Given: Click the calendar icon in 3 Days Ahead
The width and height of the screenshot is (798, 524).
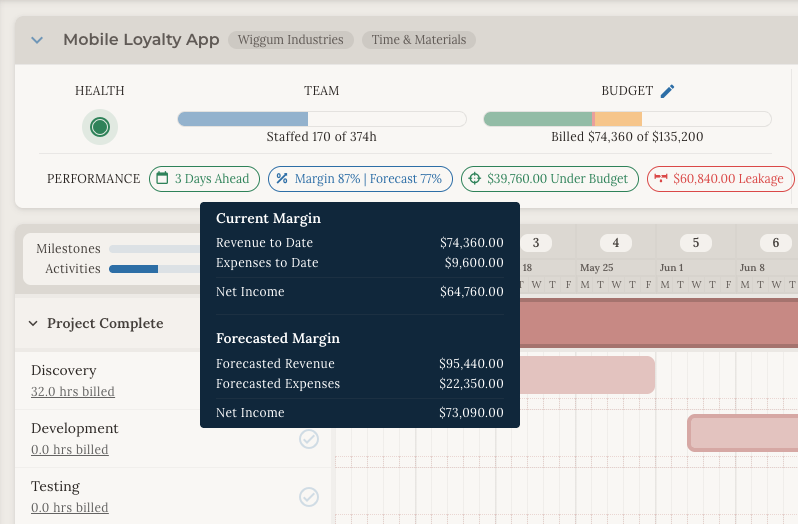Looking at the screenshot, I should (x=162, y=178).
